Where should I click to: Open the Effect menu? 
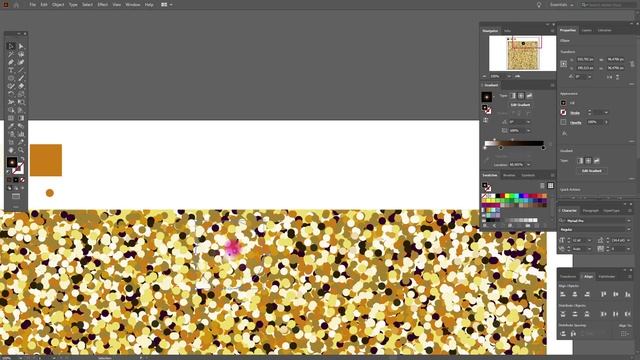click(x=102, y=4)
